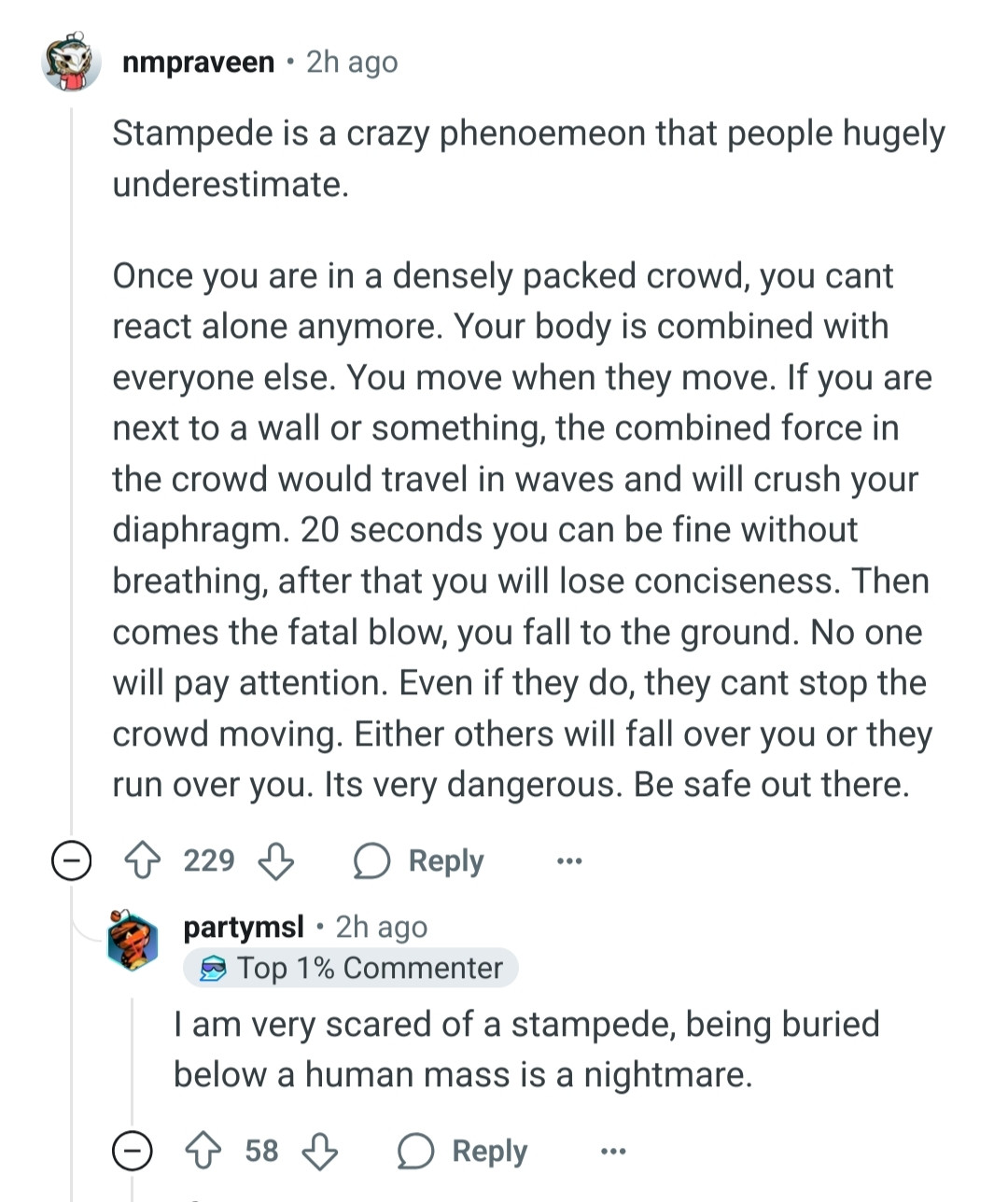Open more options for nmpraveen's comment

[x=568, y=860]
